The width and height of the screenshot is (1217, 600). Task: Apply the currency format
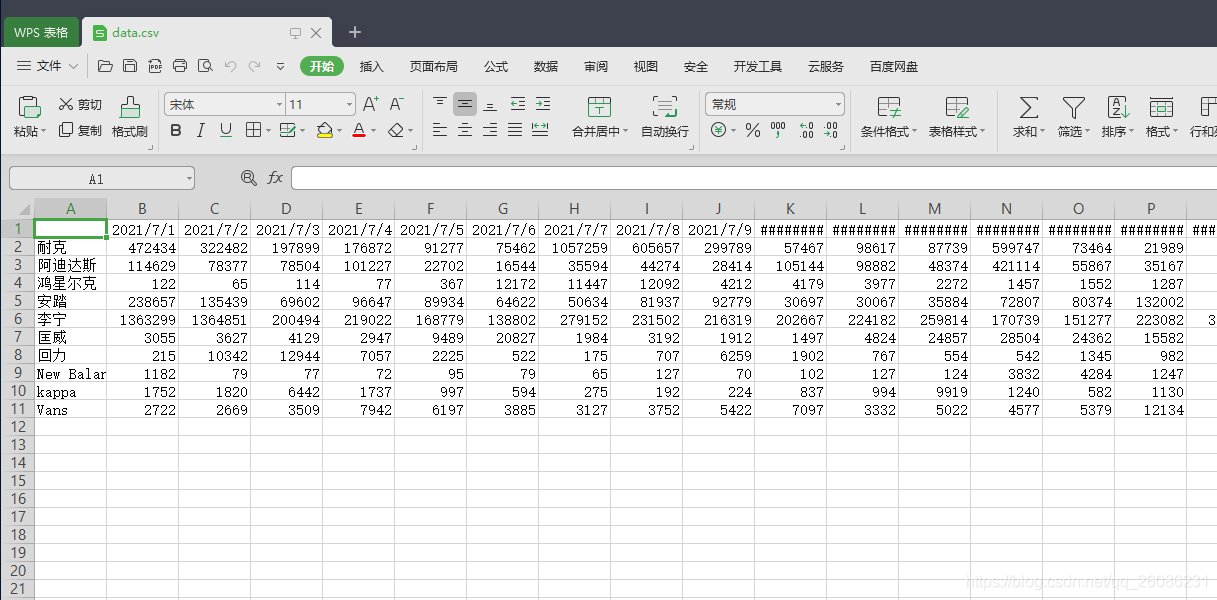[x=718, y=130]
